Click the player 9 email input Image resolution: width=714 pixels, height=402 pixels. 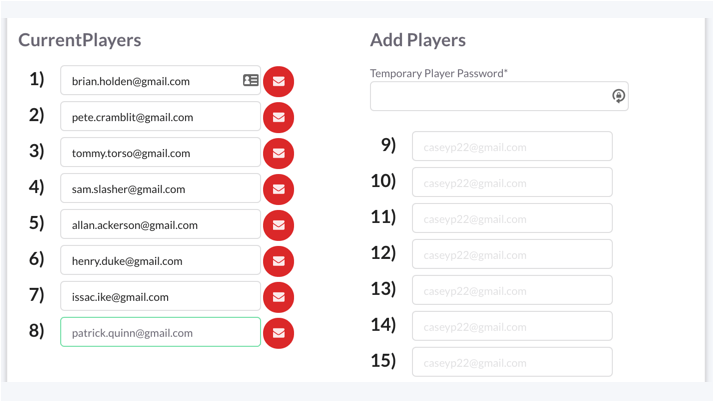512,146
